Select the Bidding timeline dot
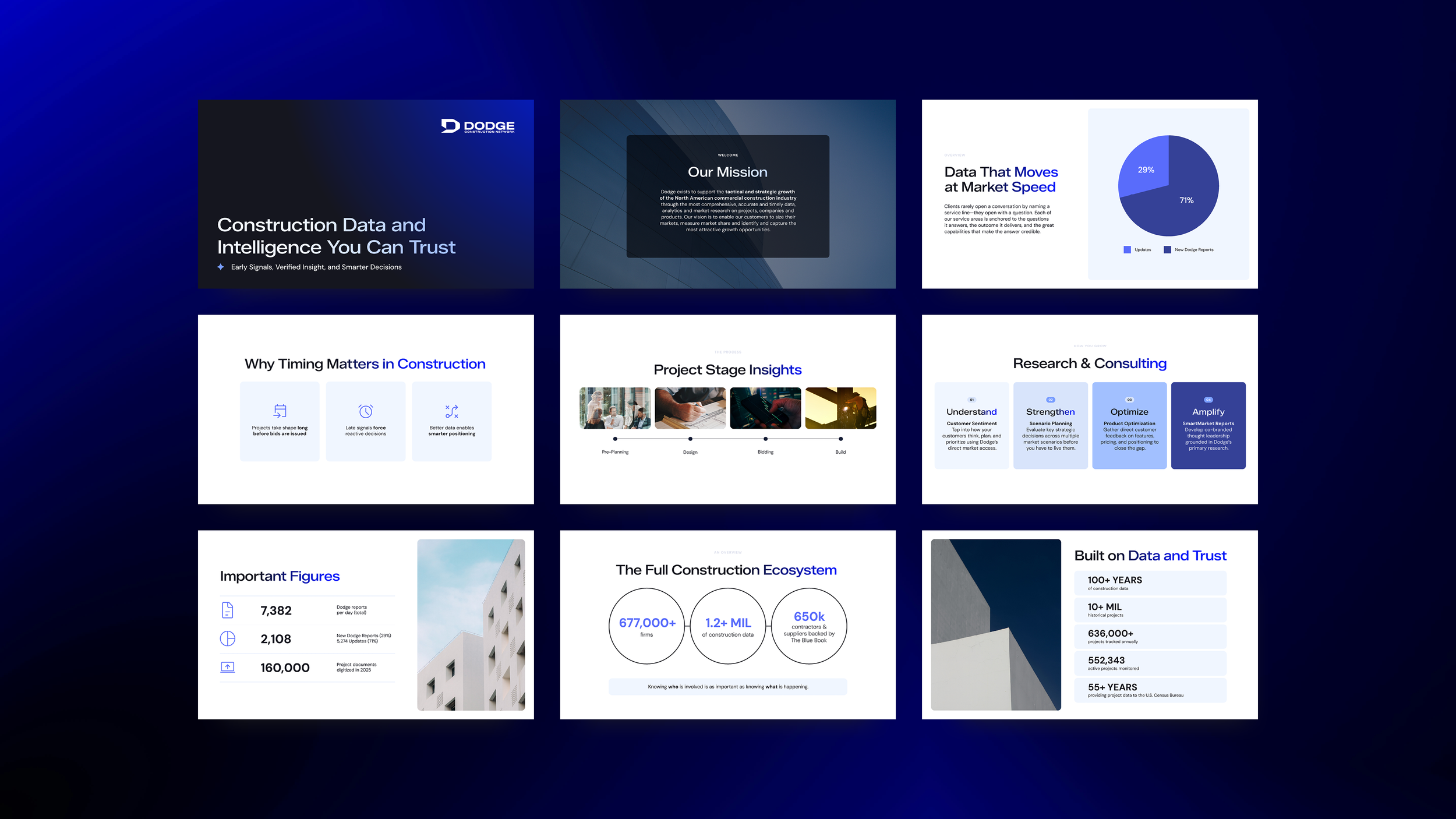Viewport: 1456px width, 819px height. pyautogui.click(x=765, y=439)
